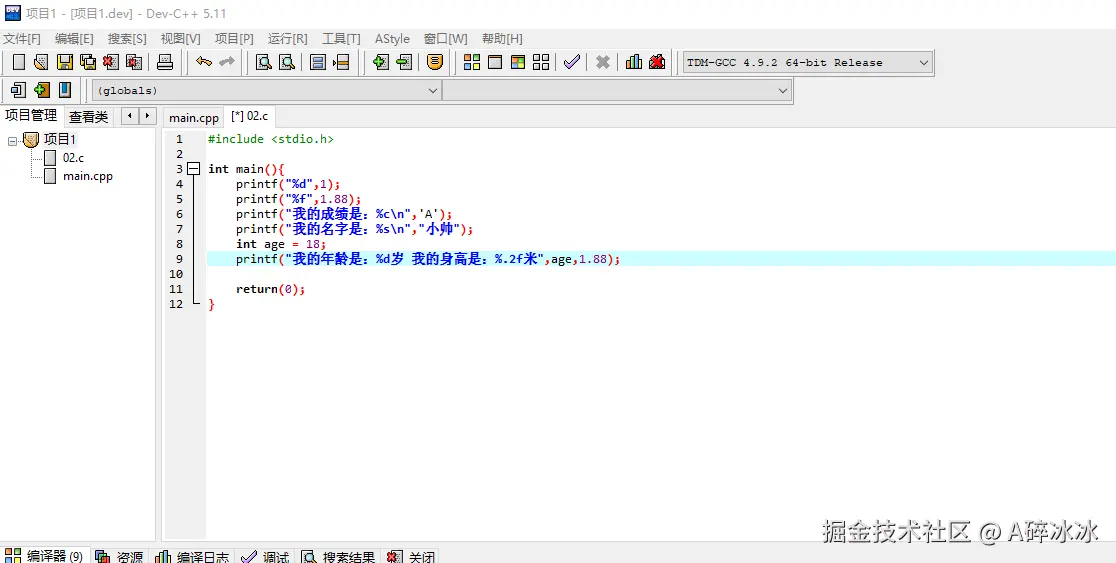Viewport: 1116px width, 563px height.
Task: Open Project options with the shield icon
Action: (435, 62)
